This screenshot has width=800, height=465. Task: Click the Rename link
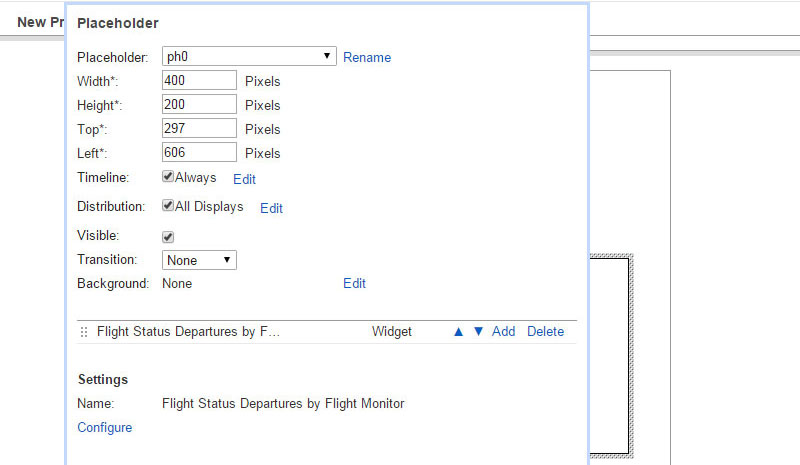coord(367,57)
